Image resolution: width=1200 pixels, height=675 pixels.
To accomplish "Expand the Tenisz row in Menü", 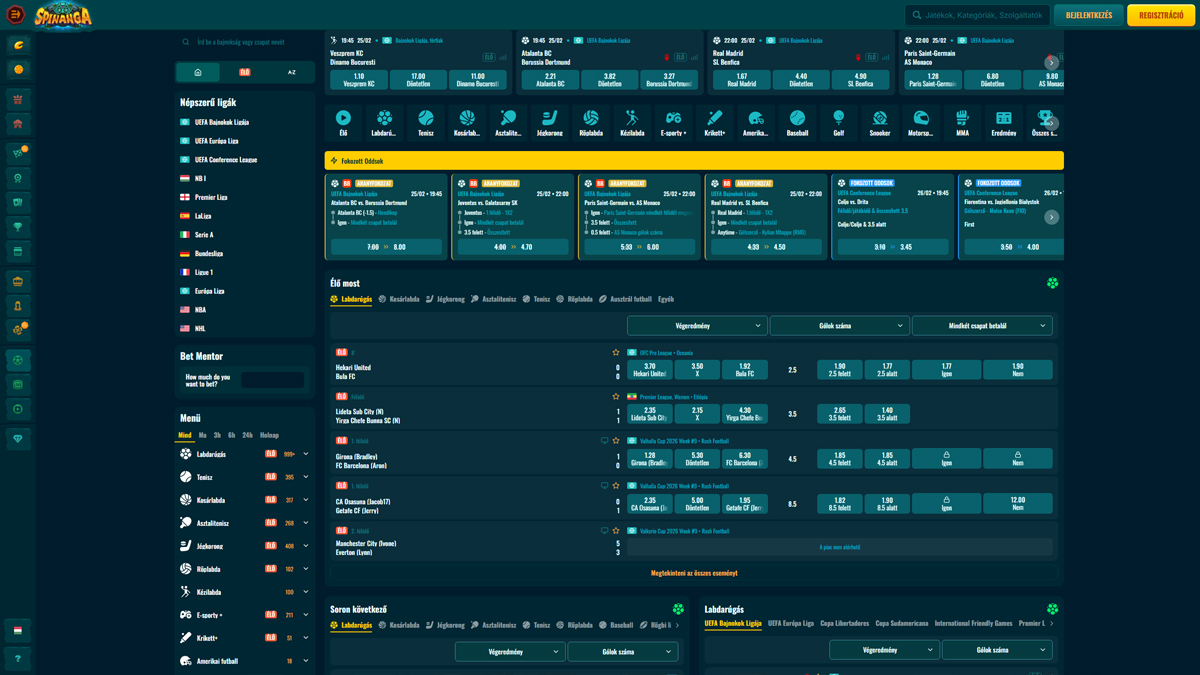I will (305, 477).
